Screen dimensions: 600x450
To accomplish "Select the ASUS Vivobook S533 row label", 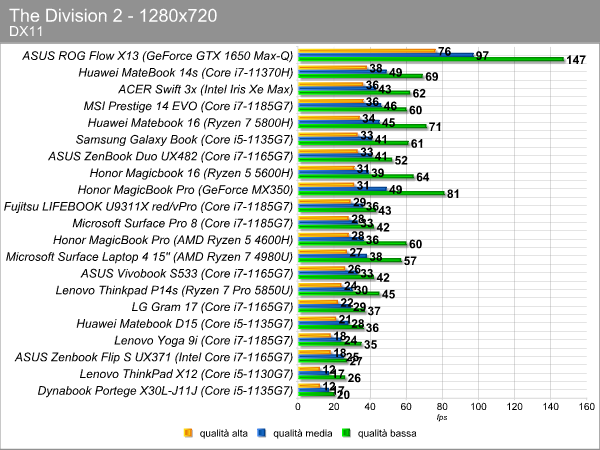I will (187, 274).
